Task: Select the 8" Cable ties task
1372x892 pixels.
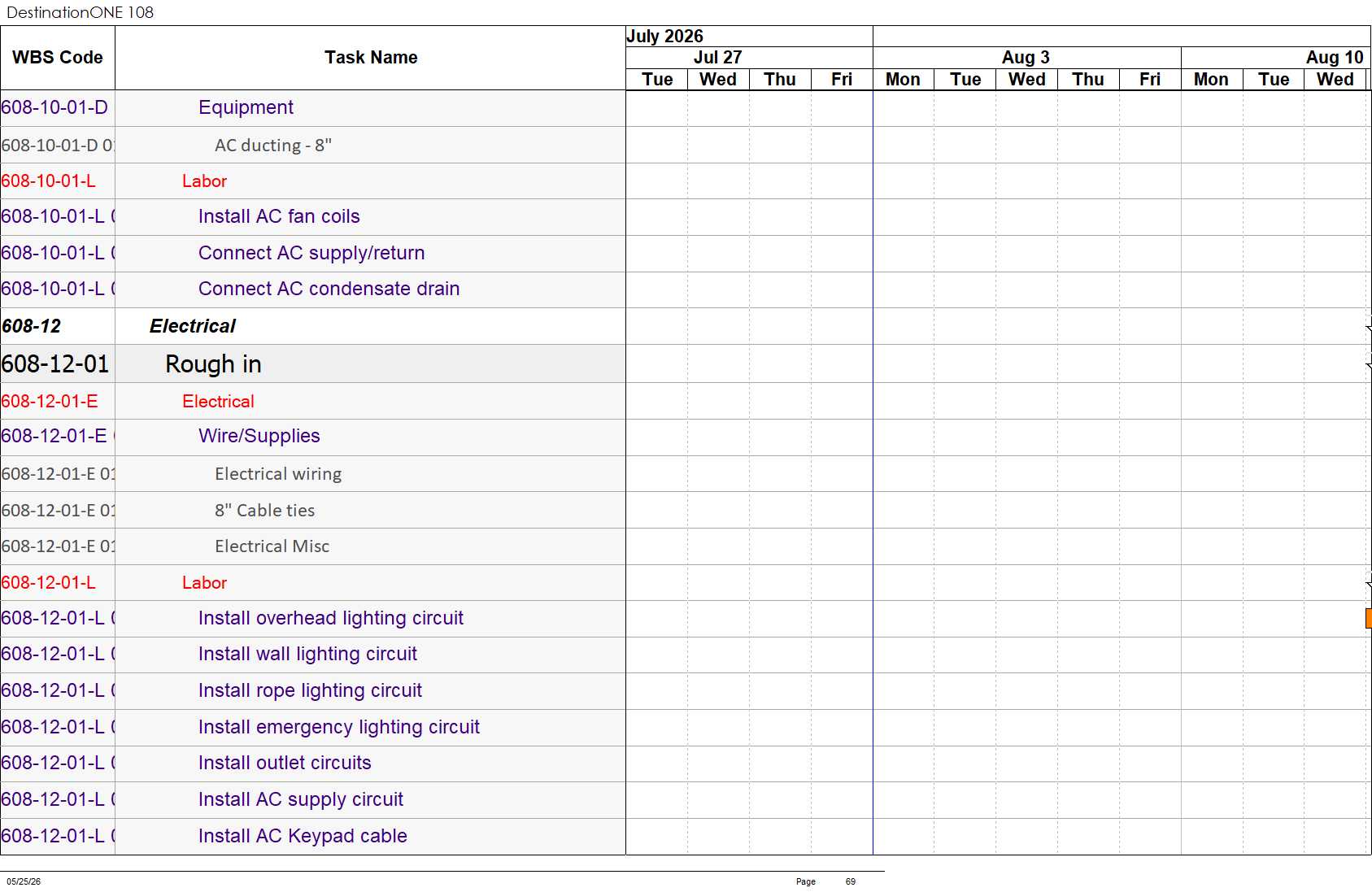Action: click(x=265, y=511)
